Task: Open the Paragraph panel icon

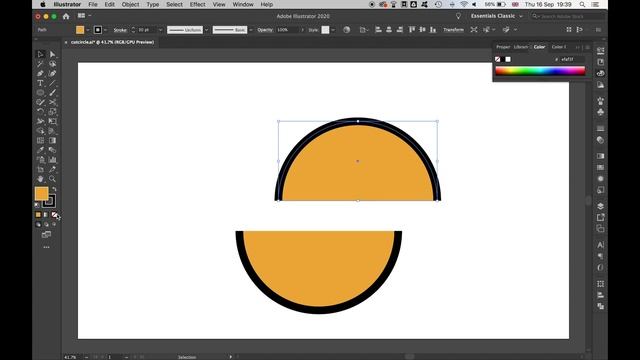Action: 600,256
